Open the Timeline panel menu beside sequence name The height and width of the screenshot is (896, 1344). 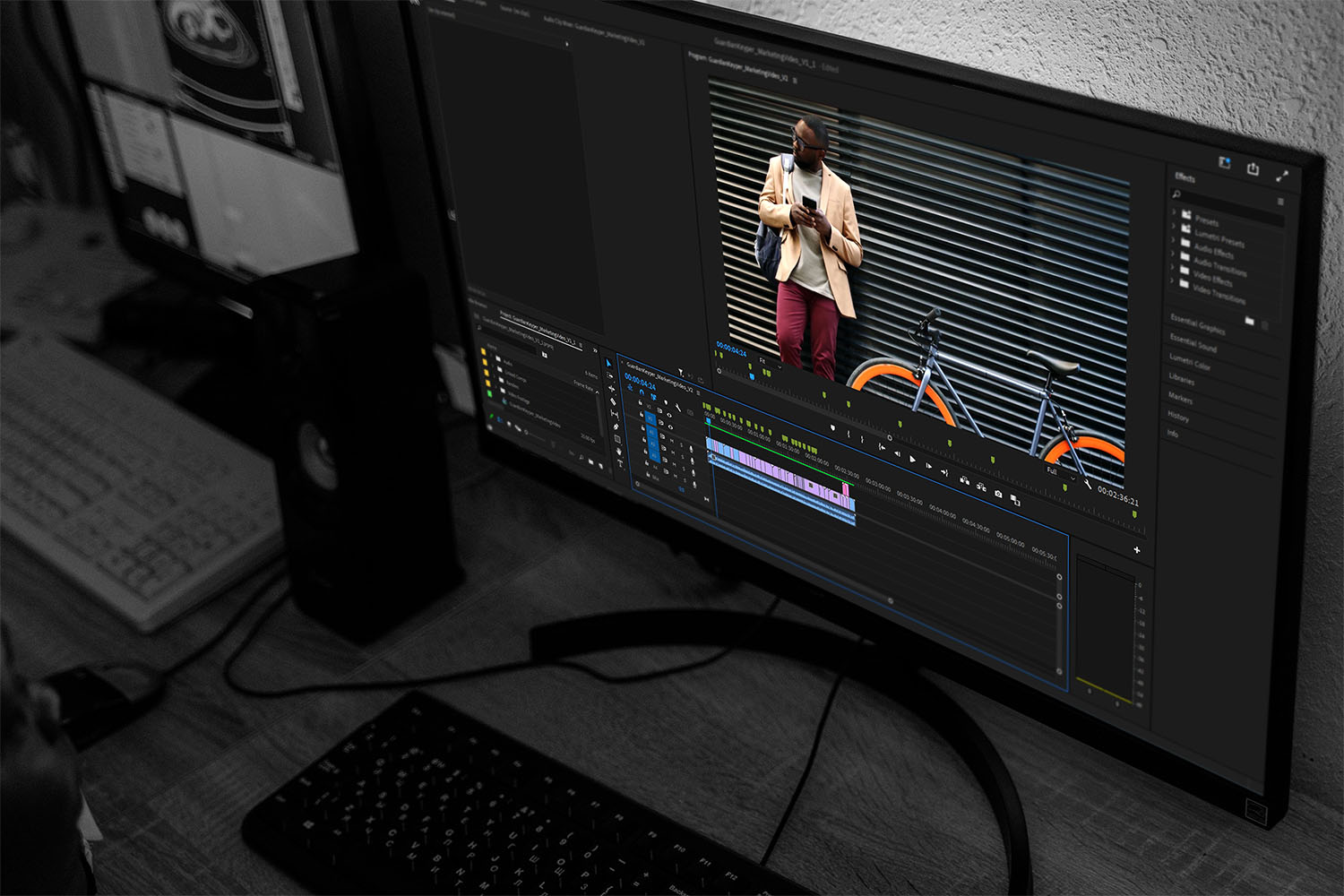point(698,392)
